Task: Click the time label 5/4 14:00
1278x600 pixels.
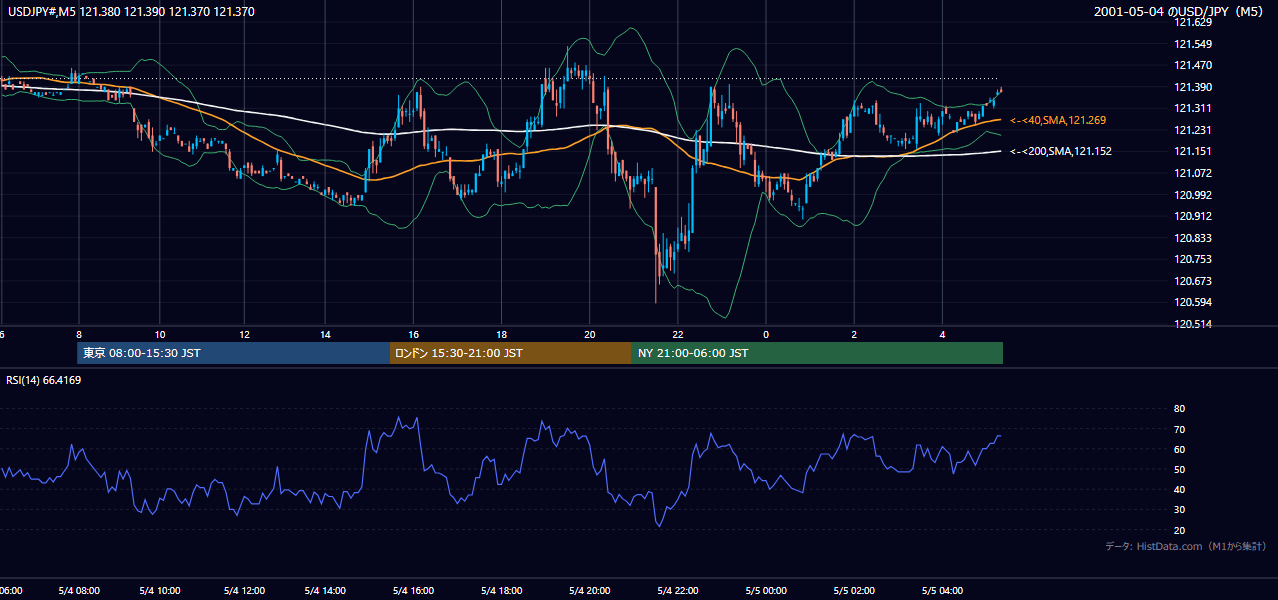Action: coord(326,591)
